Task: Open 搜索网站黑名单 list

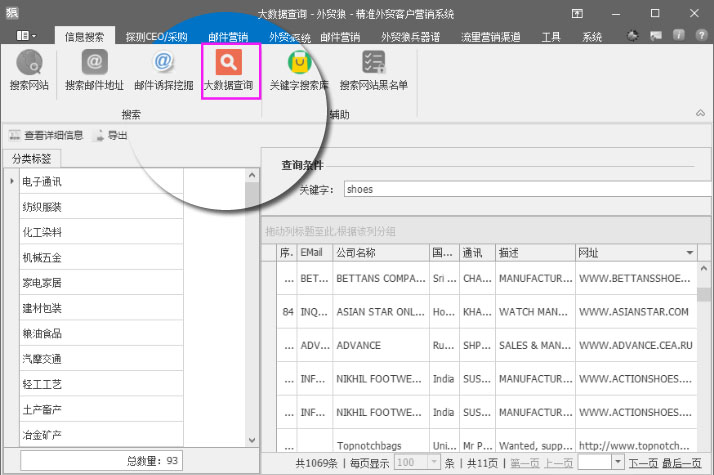Action: [373, 70]
